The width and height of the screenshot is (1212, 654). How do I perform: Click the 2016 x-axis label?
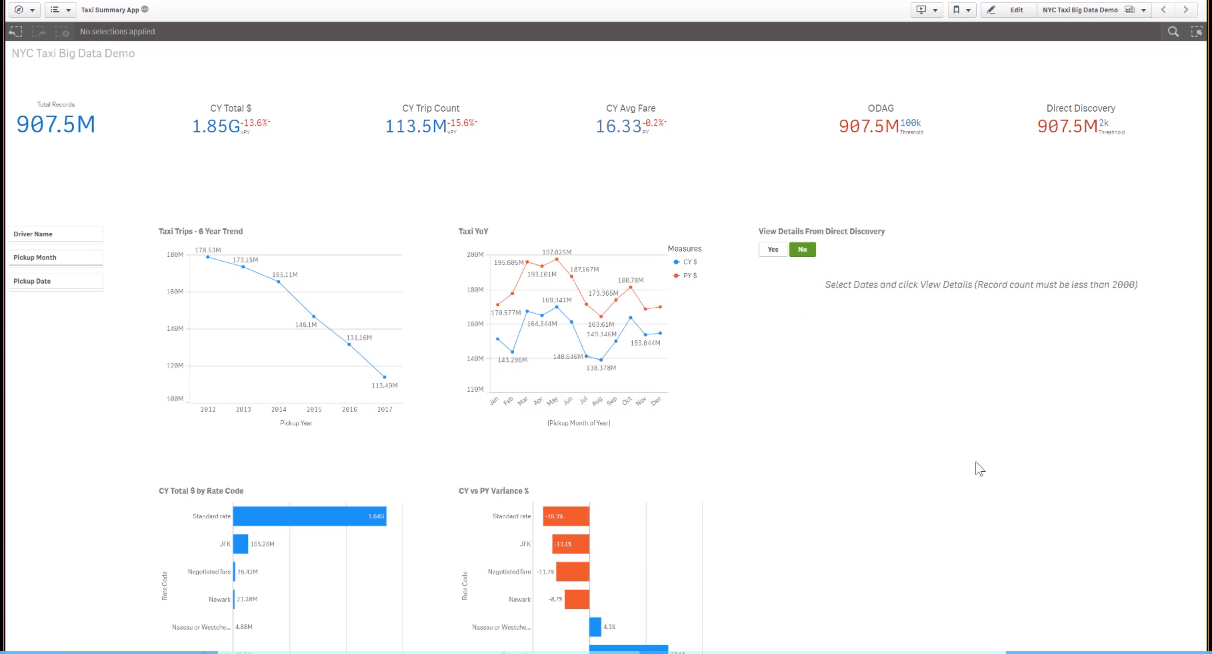coord(349,409)
